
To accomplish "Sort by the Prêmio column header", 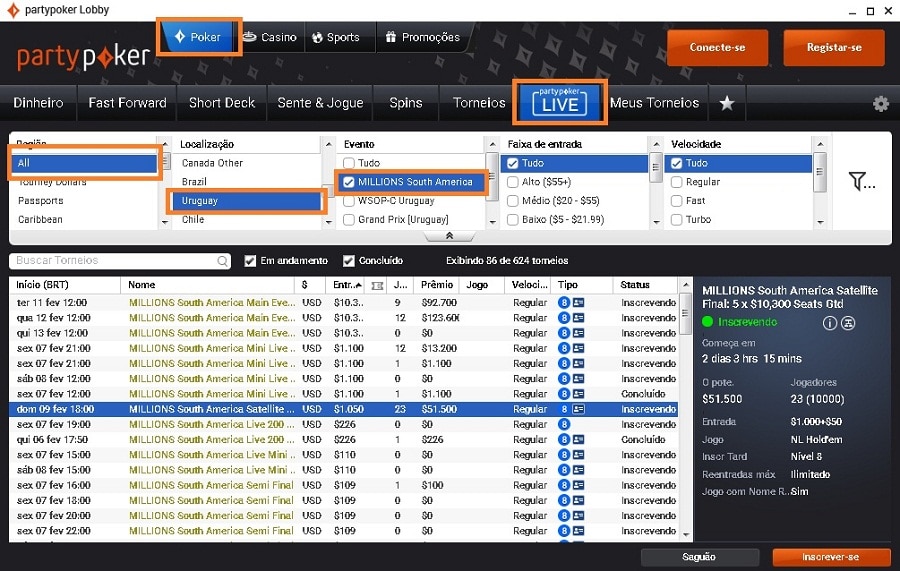I will point(437,285).
